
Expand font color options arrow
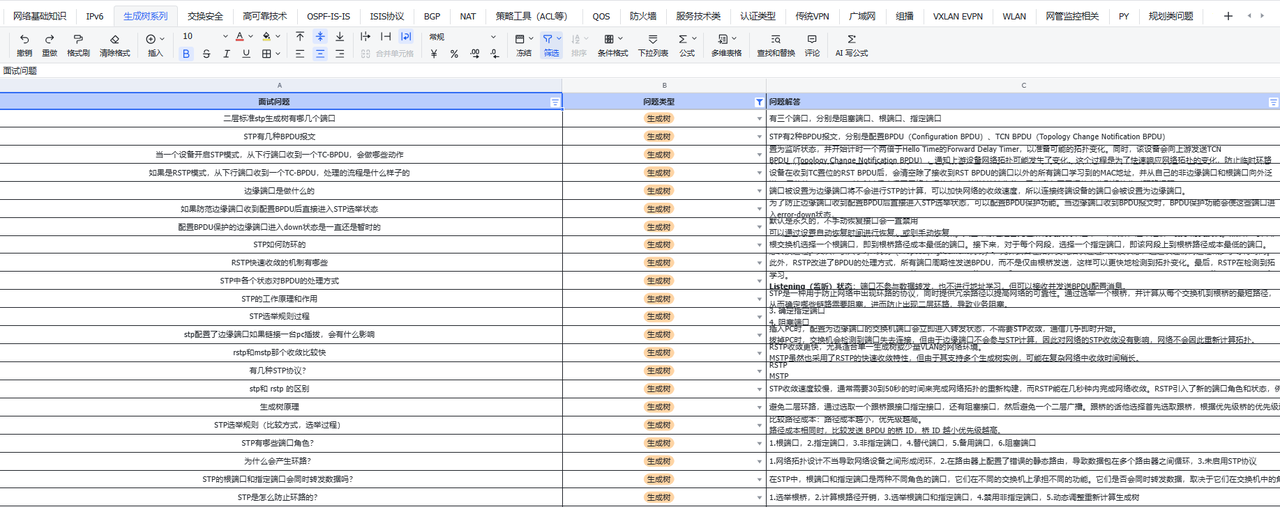pyautogui.click(x=251, y=36)
